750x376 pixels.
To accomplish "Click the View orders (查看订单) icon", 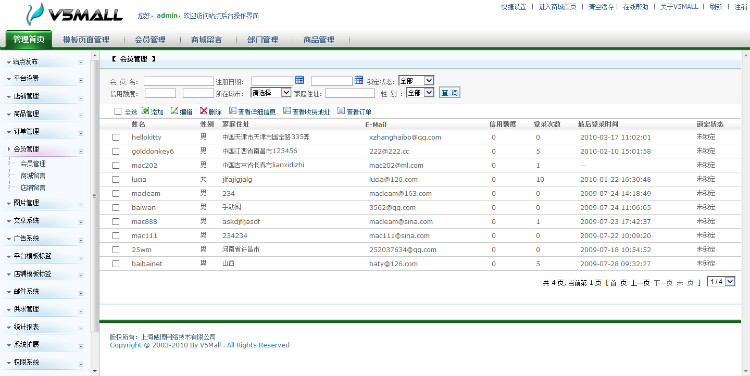I will pyautogui.click(x=341, y=111).
